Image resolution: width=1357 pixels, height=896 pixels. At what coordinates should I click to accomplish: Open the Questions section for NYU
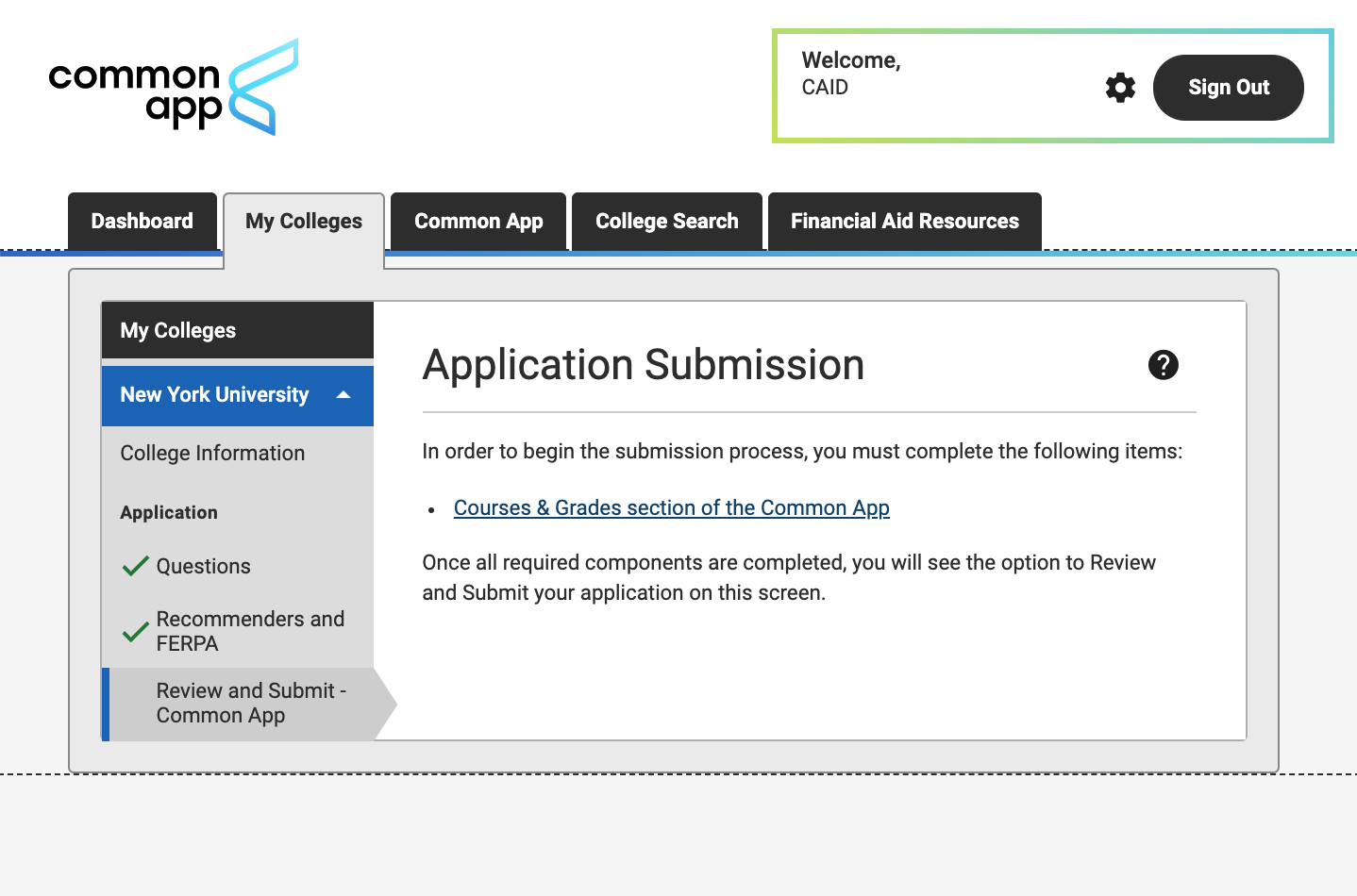click(204, 566)
